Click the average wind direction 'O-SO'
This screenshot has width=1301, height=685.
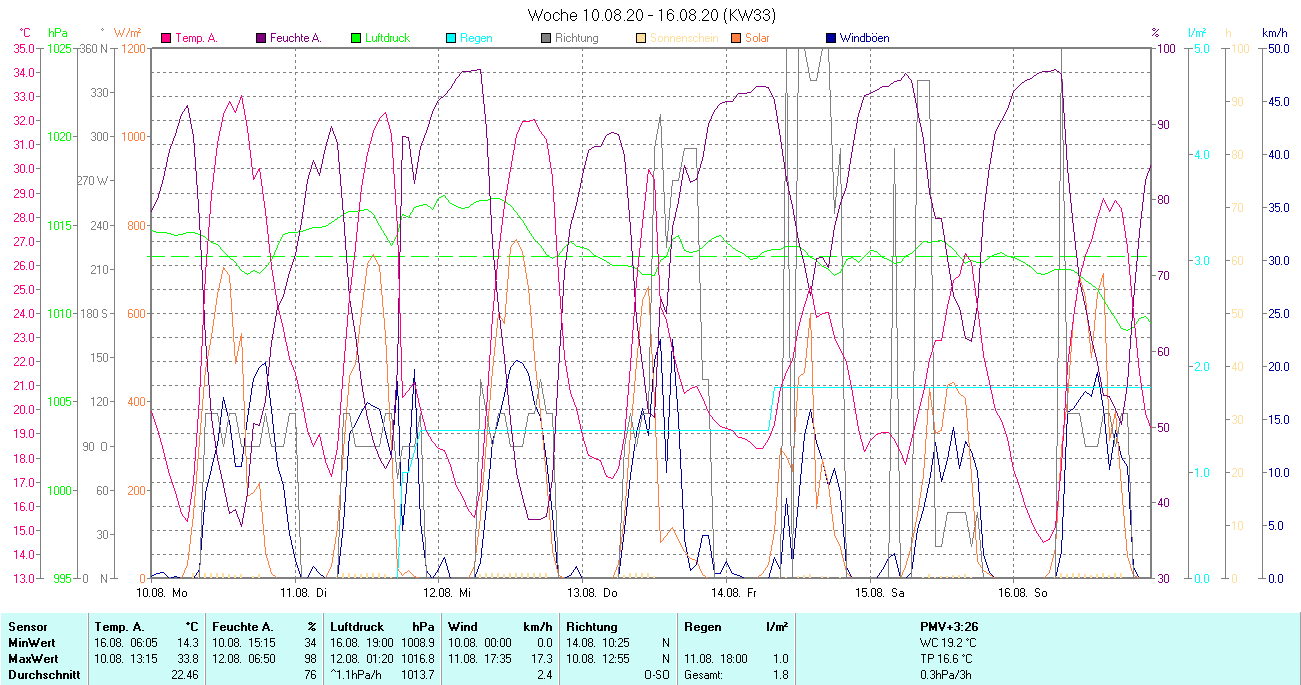point(656,675)
